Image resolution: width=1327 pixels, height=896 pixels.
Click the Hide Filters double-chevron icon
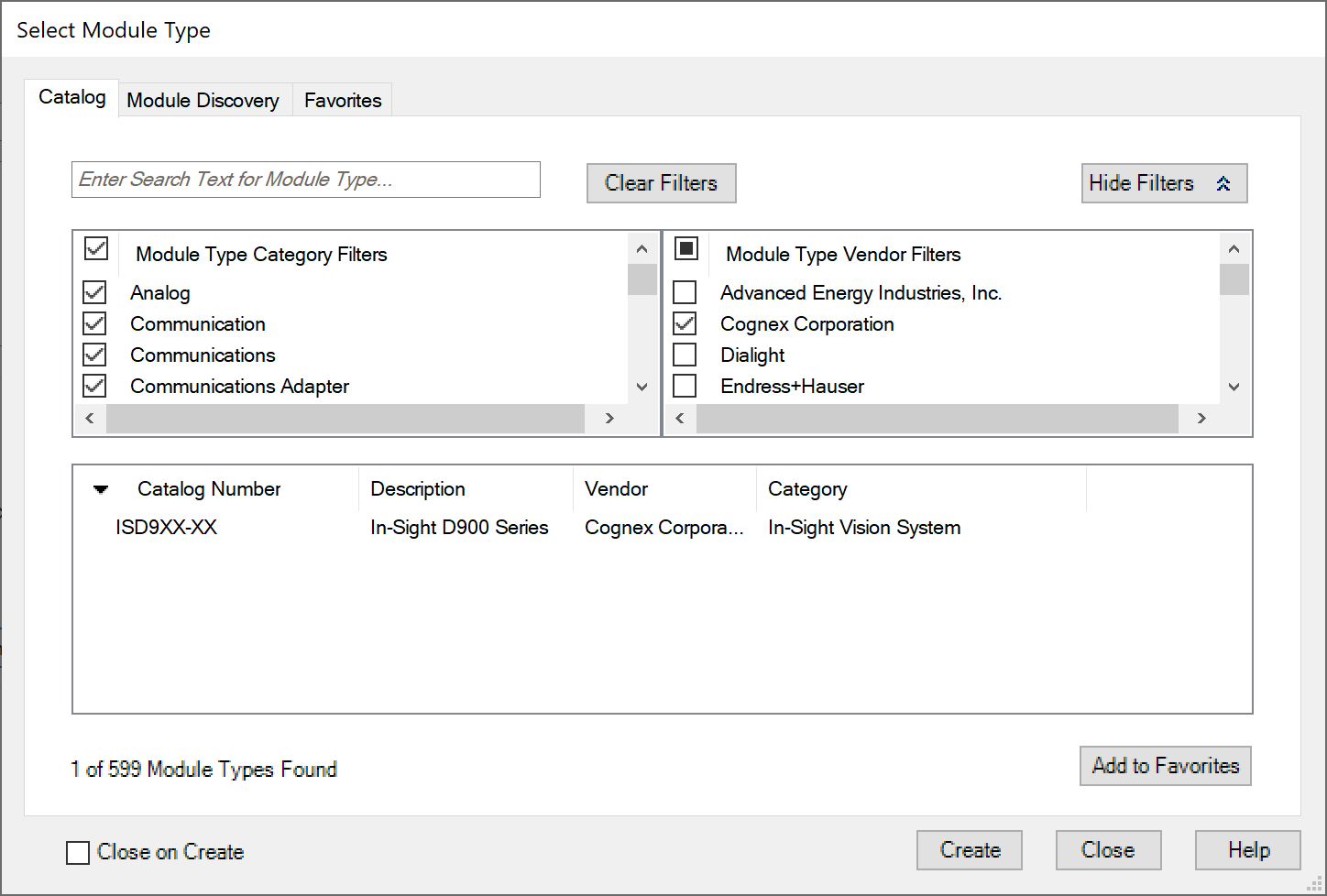coord(1223,184)
